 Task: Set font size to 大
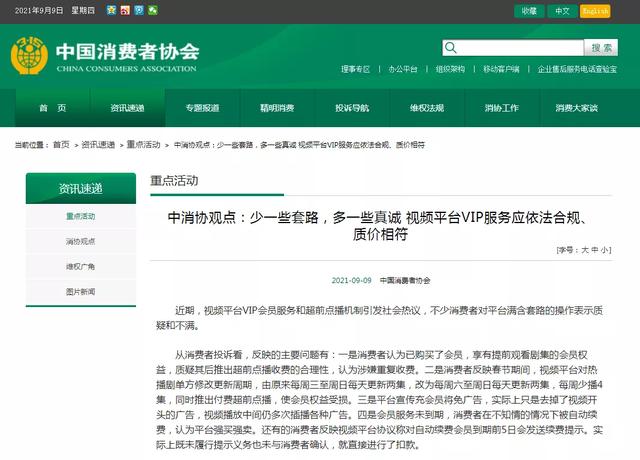[x=583, y=249]
